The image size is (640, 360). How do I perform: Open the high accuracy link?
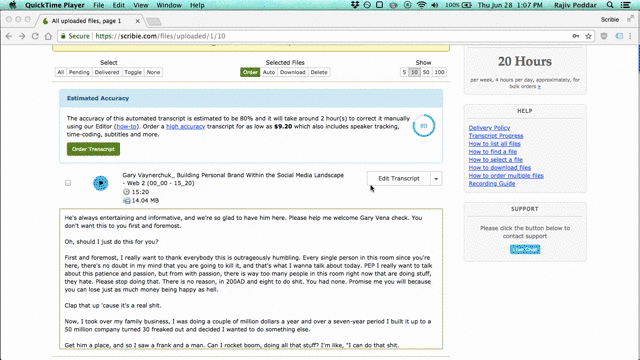tap(185, 127)
